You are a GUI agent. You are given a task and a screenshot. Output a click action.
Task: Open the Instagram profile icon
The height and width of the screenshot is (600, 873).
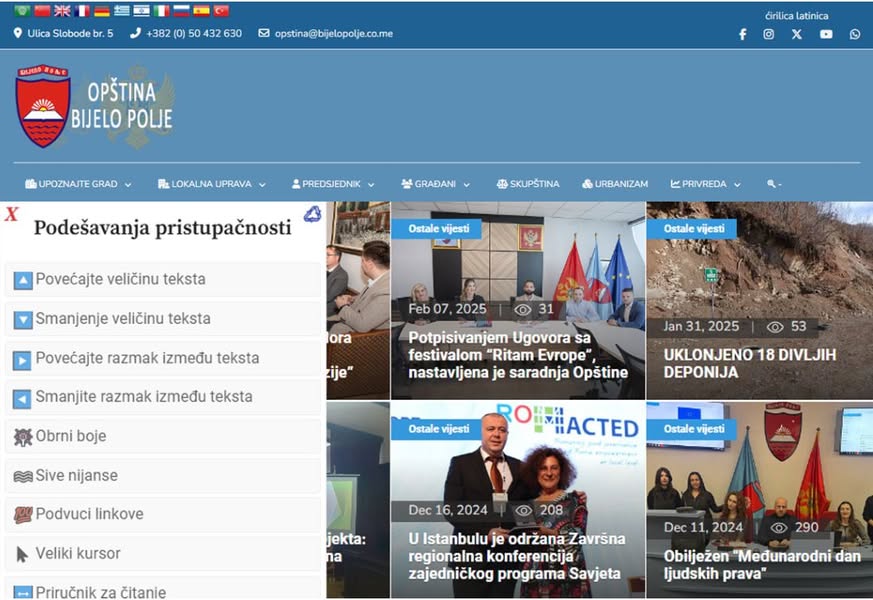click(768, 35)
